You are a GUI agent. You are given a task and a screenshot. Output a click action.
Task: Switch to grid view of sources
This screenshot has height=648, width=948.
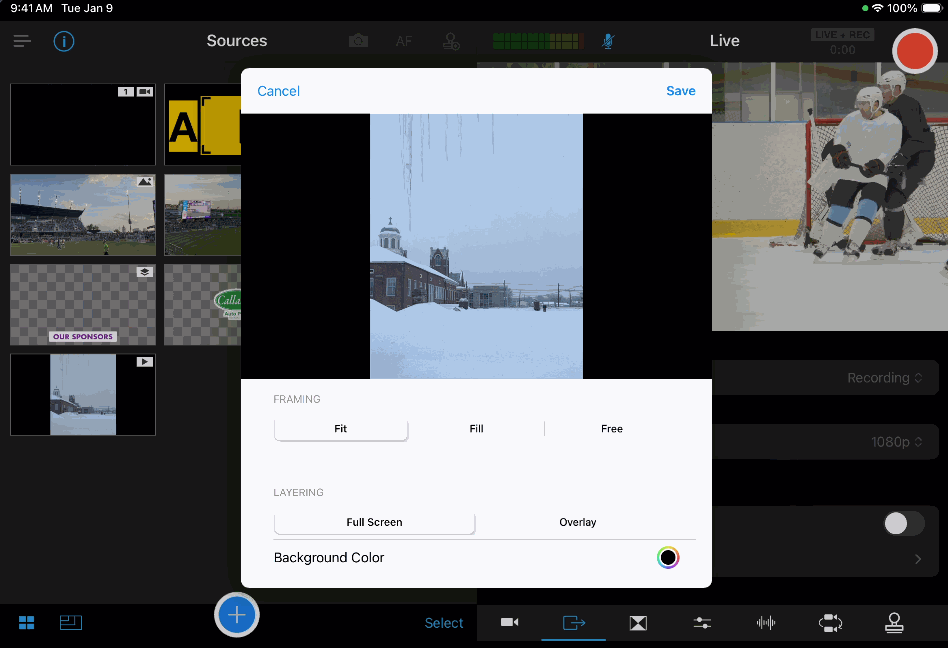[27, 623]
